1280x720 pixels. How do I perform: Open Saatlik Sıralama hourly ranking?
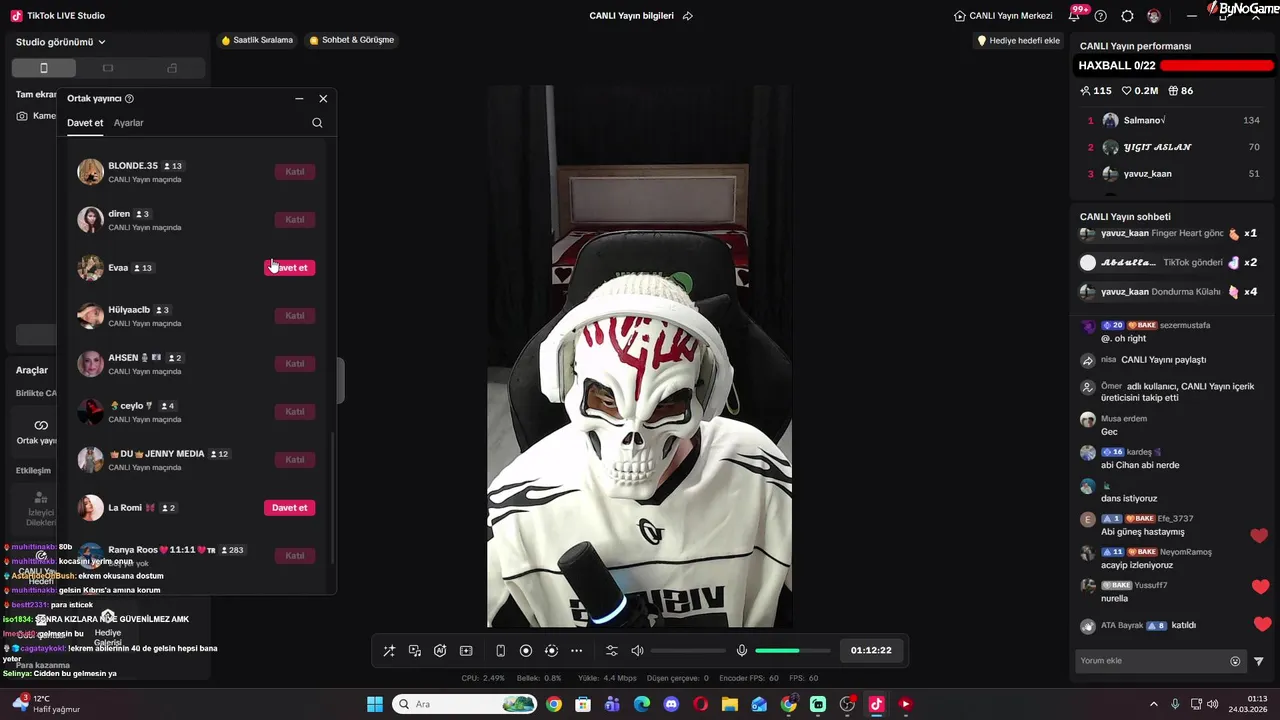point(257,40)
